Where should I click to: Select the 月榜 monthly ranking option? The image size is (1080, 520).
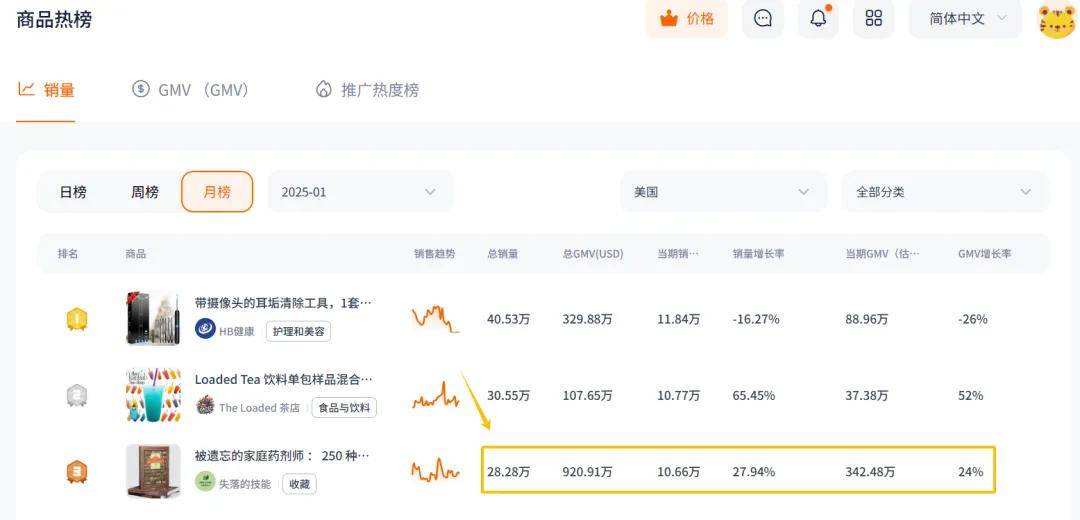pos(217,192)
